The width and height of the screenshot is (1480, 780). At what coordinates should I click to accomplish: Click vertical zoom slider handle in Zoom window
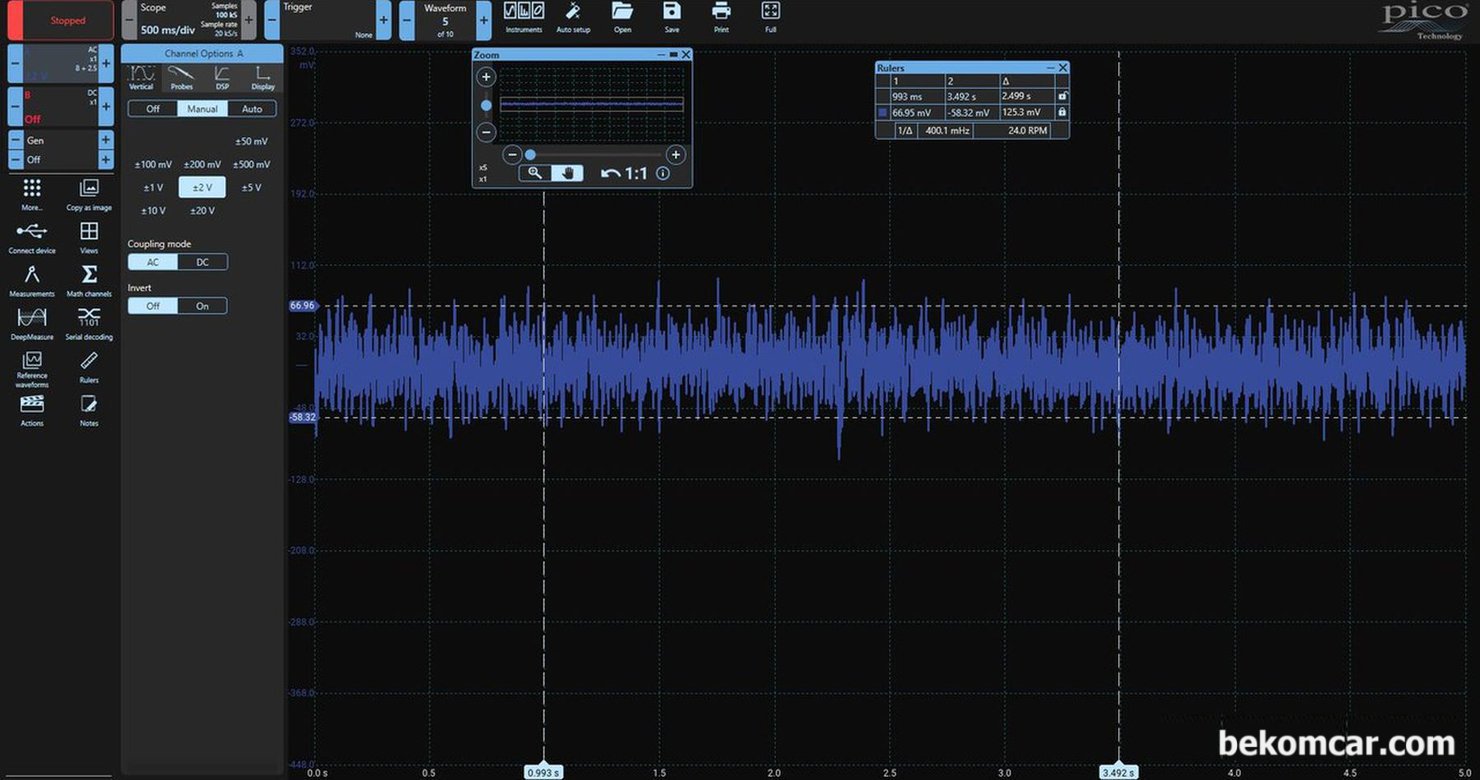486,105
